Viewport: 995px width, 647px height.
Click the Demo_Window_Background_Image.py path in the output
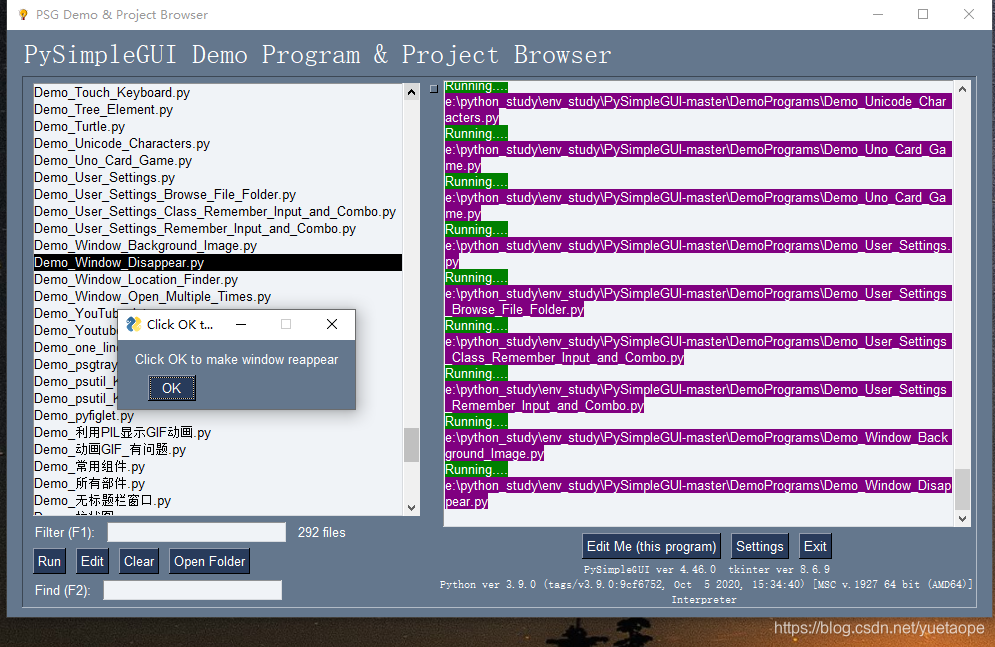pyautogui.click(x=697, y=445)
